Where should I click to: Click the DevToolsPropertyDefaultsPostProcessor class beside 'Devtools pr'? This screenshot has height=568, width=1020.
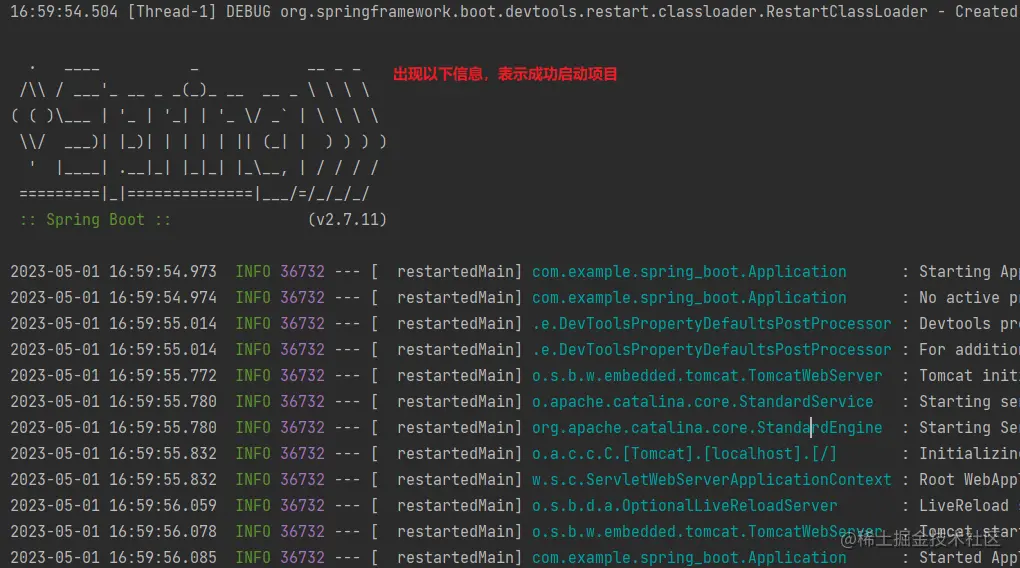712,324
